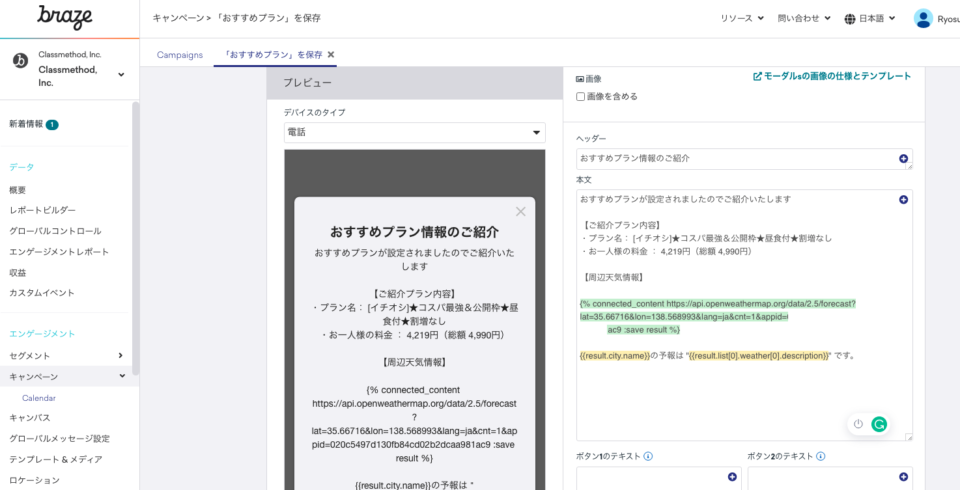Close the 「おすすめプラン」を保存 tab
Screen dimensions: 960x490
(x=331, y=54)
